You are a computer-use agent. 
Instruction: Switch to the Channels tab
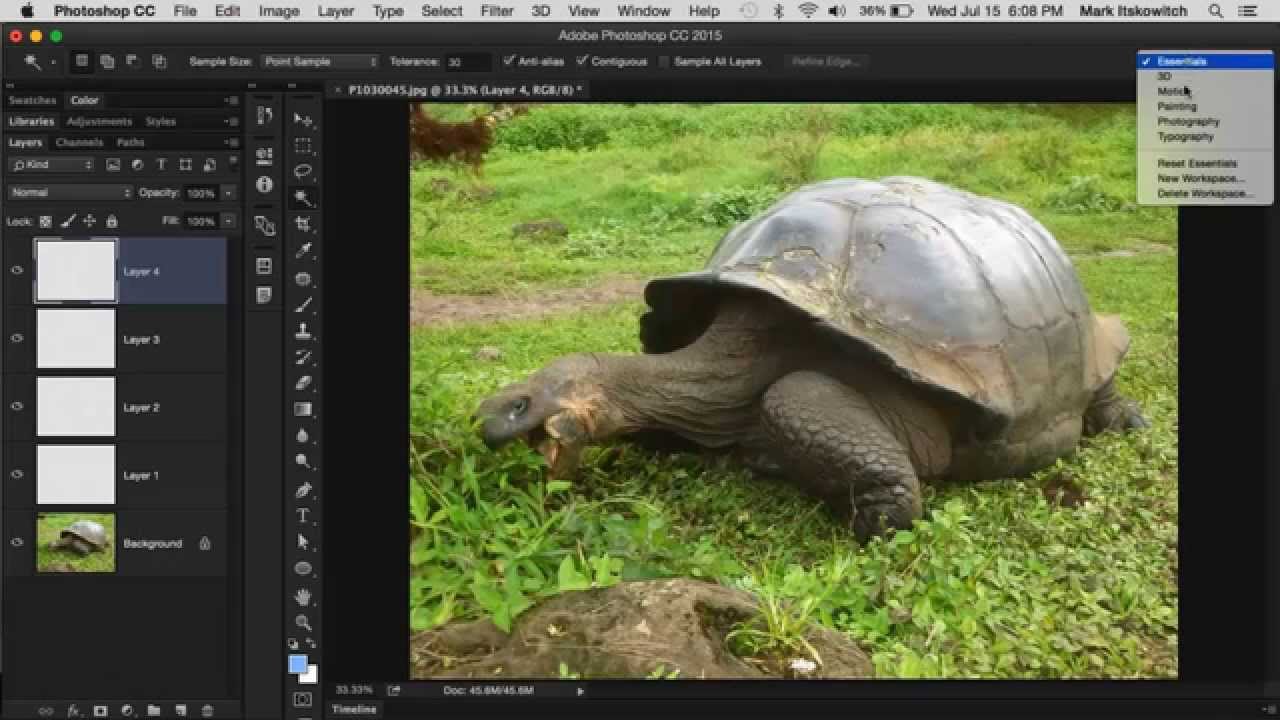coord(79,142)
